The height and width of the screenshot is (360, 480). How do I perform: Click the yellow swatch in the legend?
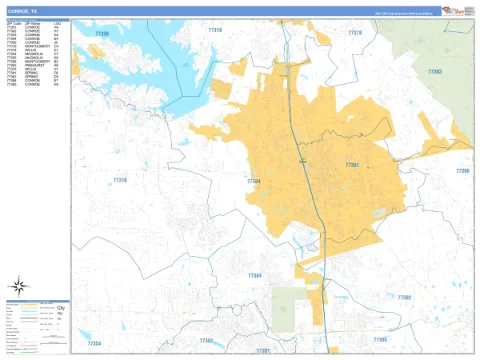(x=29, y=305)
